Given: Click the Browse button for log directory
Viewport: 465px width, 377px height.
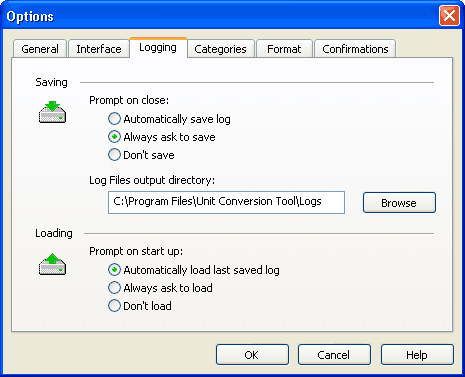Looking at the screenshot, I should click(399, 203).
